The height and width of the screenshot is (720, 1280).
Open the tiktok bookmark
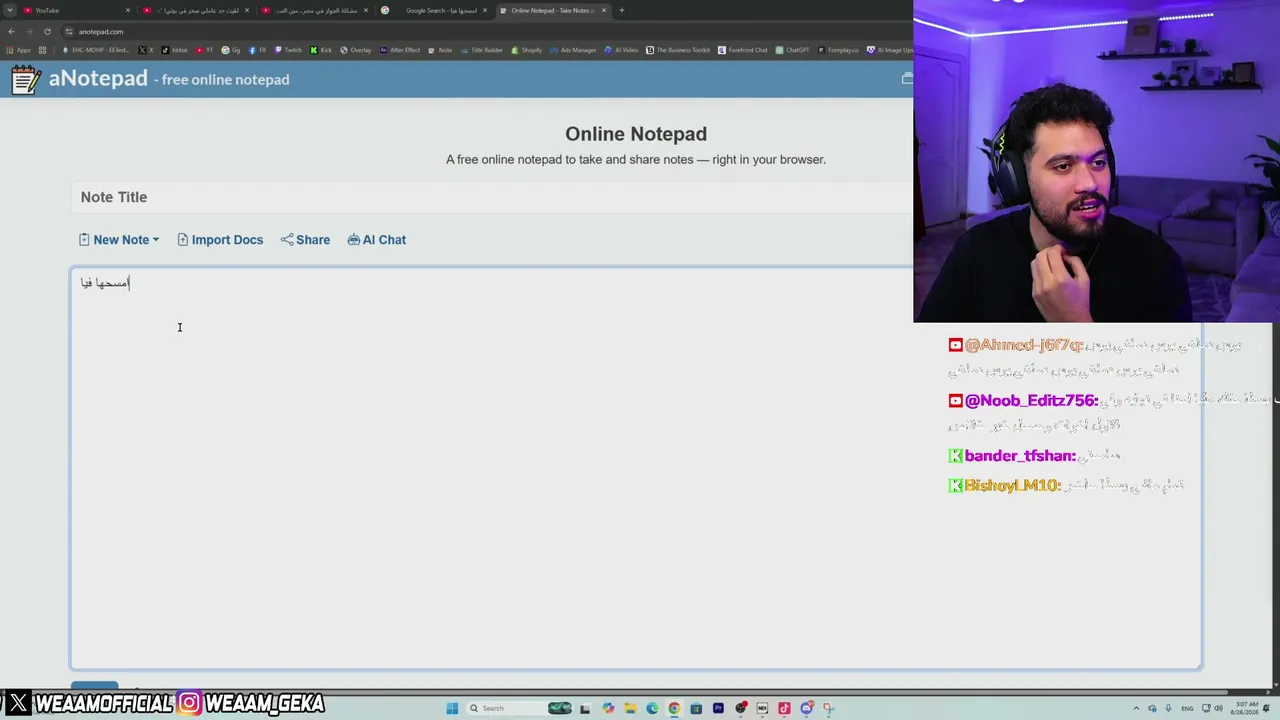pos(174,50)
